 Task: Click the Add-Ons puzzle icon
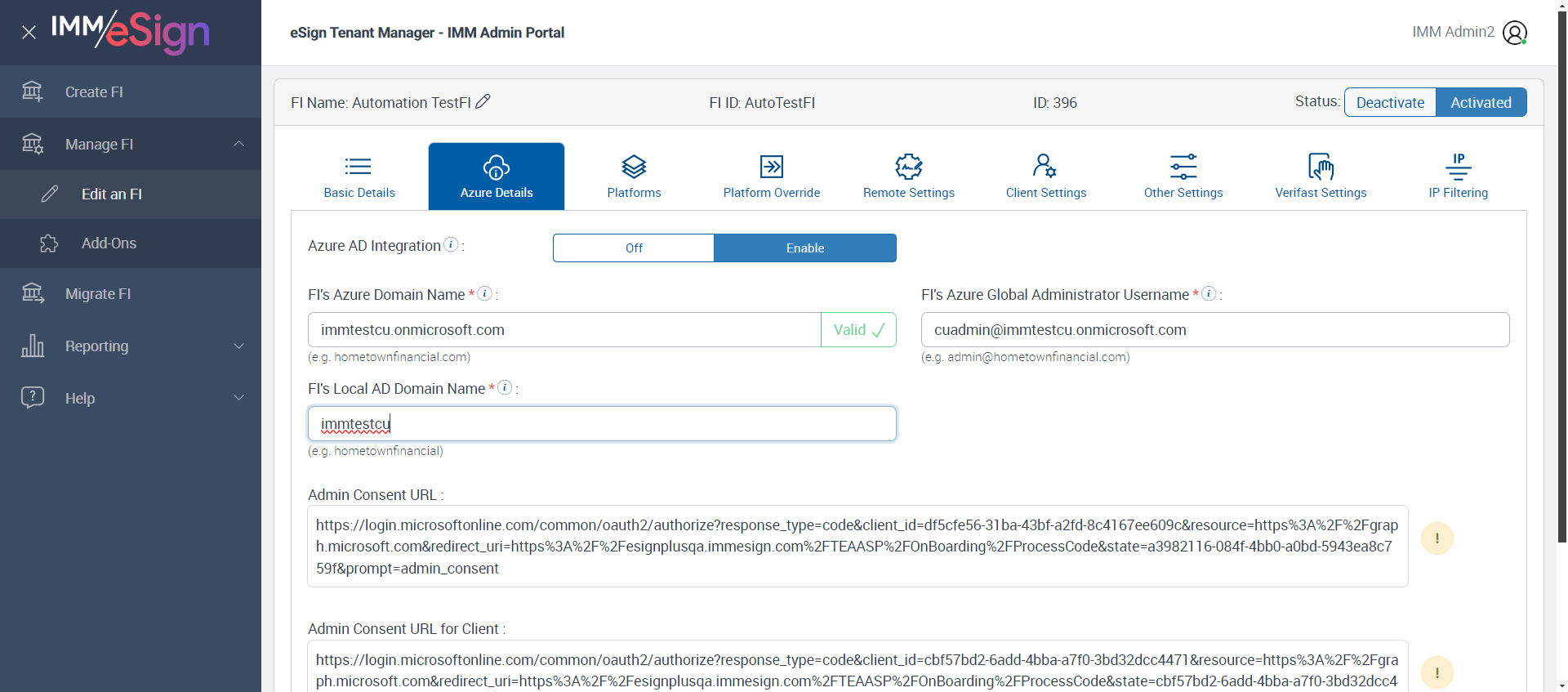[49, 243]
